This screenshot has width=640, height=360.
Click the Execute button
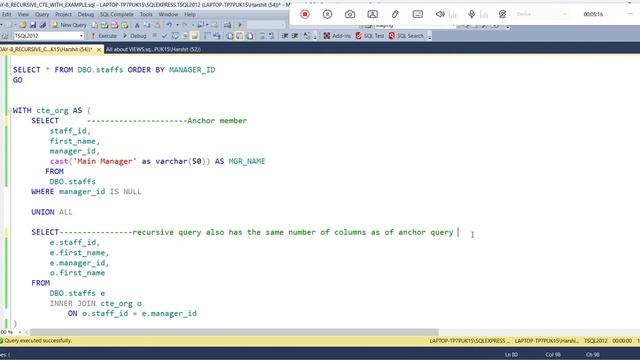(104, 36)
